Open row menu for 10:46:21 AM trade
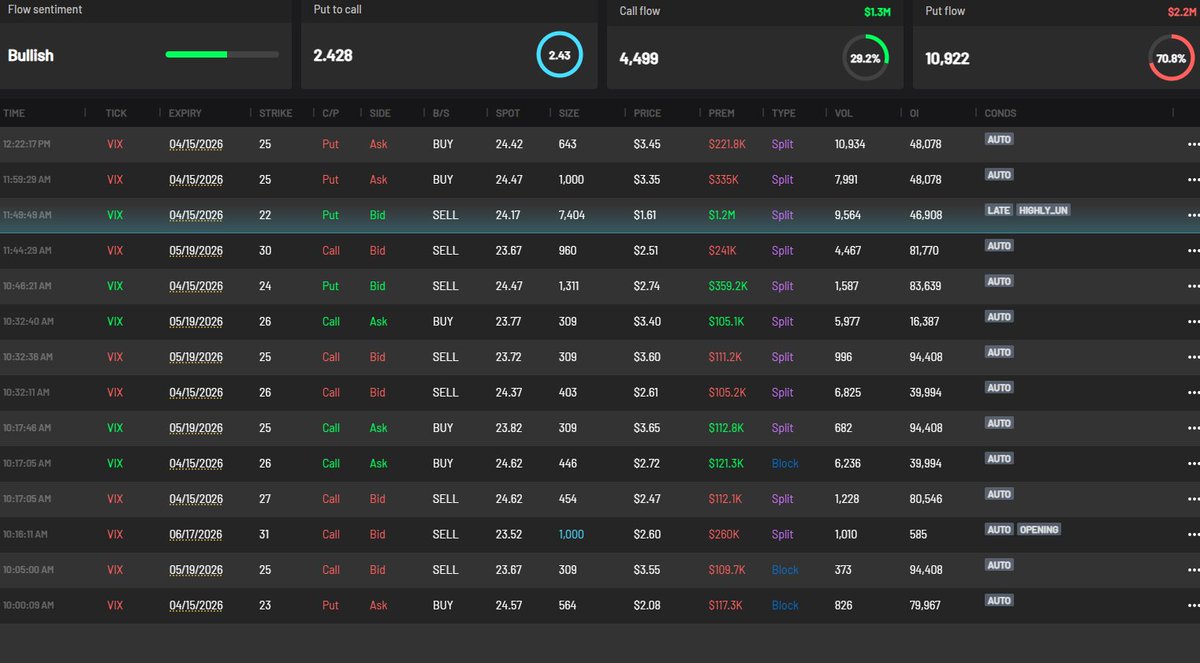The height and width of the screenshot is (663, 1200). (x=1192, y=286)
